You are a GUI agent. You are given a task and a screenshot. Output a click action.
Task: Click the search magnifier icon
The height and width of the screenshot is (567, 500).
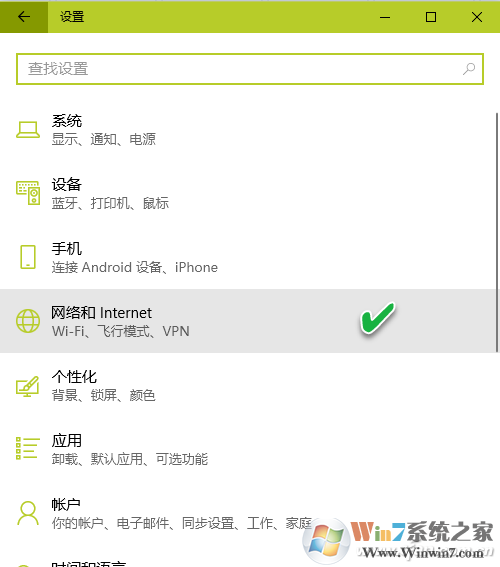pyautogui.click(x=469, y=69)
